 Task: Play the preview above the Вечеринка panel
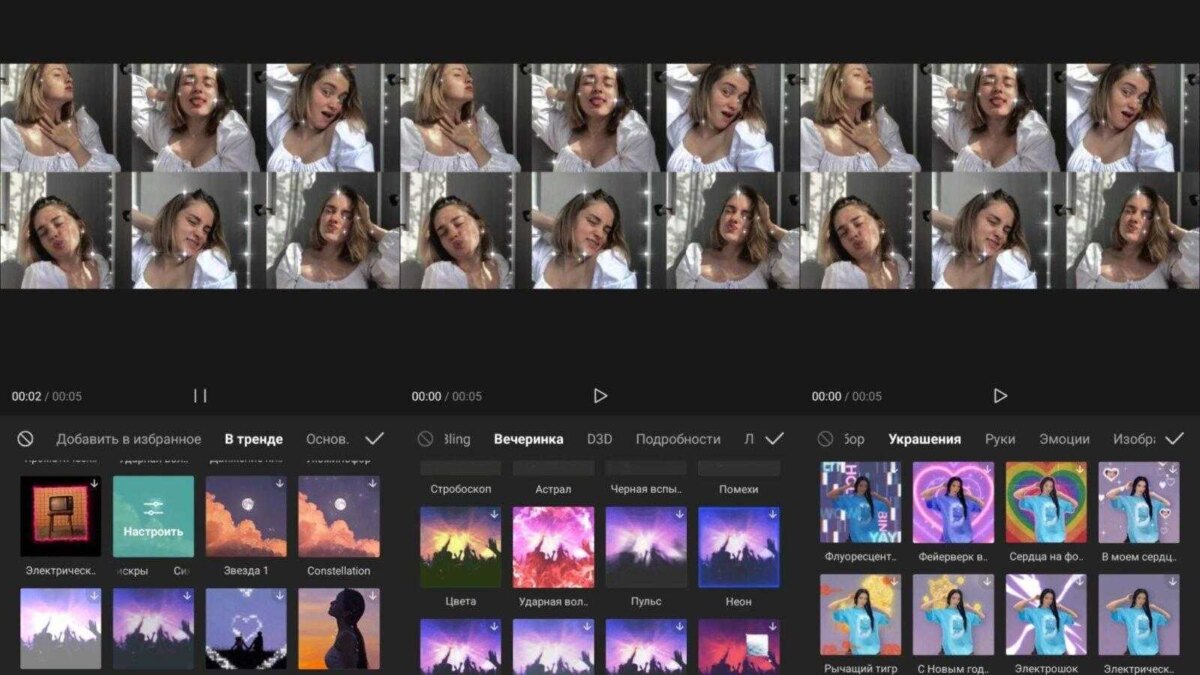(600, 396)
